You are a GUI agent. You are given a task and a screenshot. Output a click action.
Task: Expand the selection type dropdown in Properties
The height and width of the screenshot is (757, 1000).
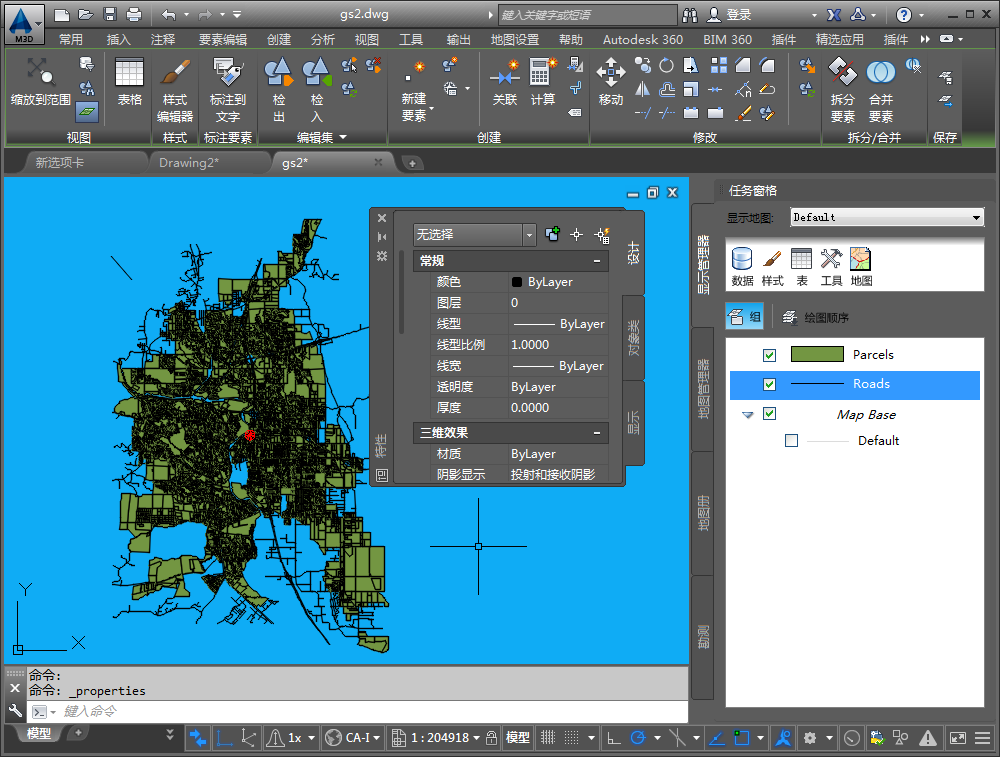point(529,234)
